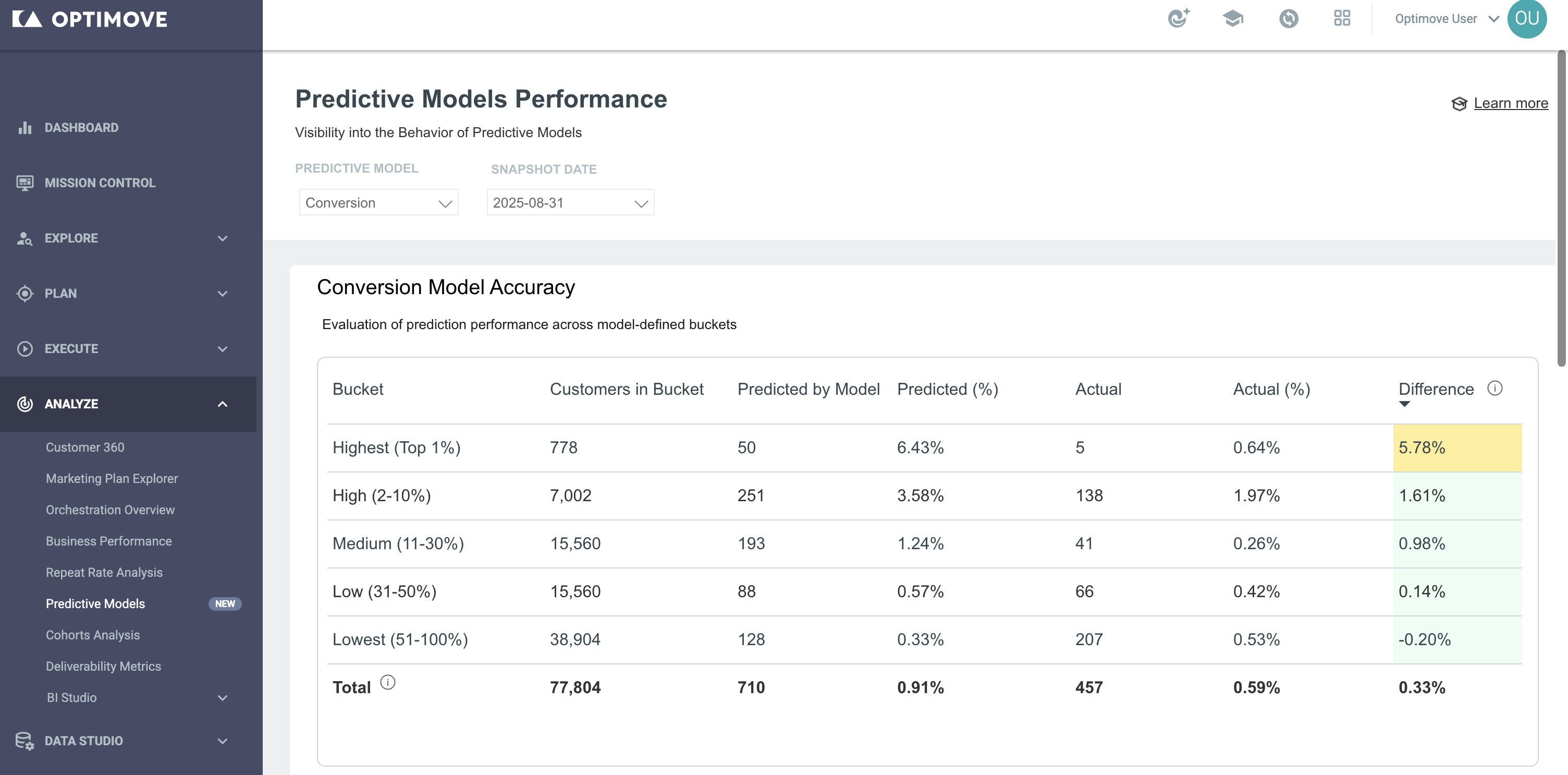Click the Total row info icon
Screen dimensions: 1568x775
point(388,683)
